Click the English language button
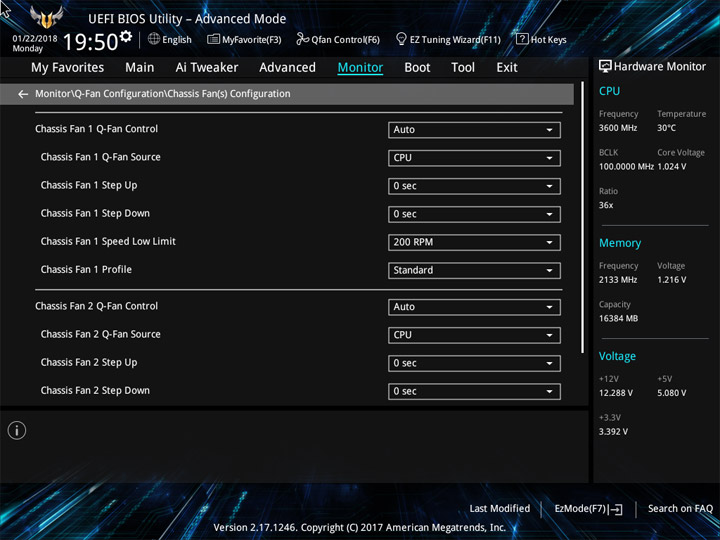 coord(170,39)
